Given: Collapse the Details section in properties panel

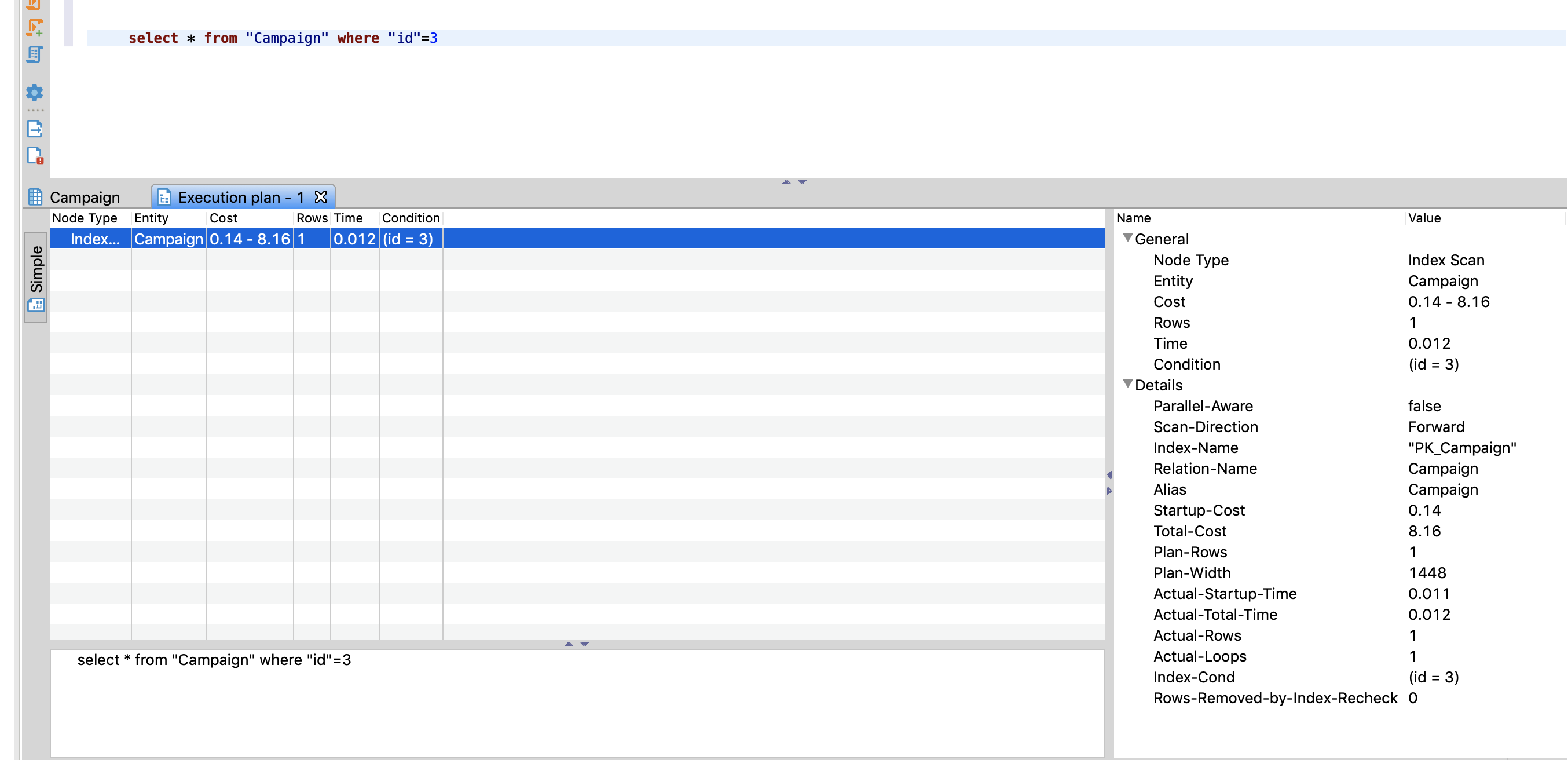Looking at the screenshot, I should click(1129, 385).
